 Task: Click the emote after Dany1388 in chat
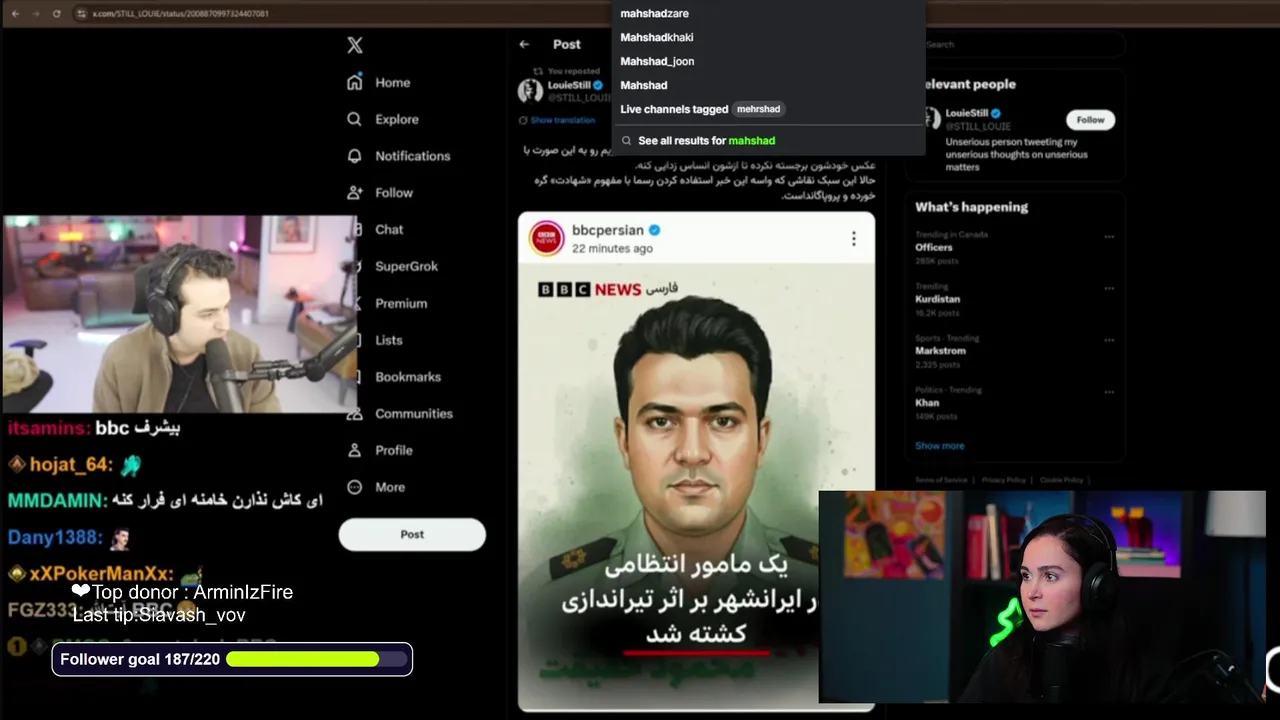click(119, 539)
